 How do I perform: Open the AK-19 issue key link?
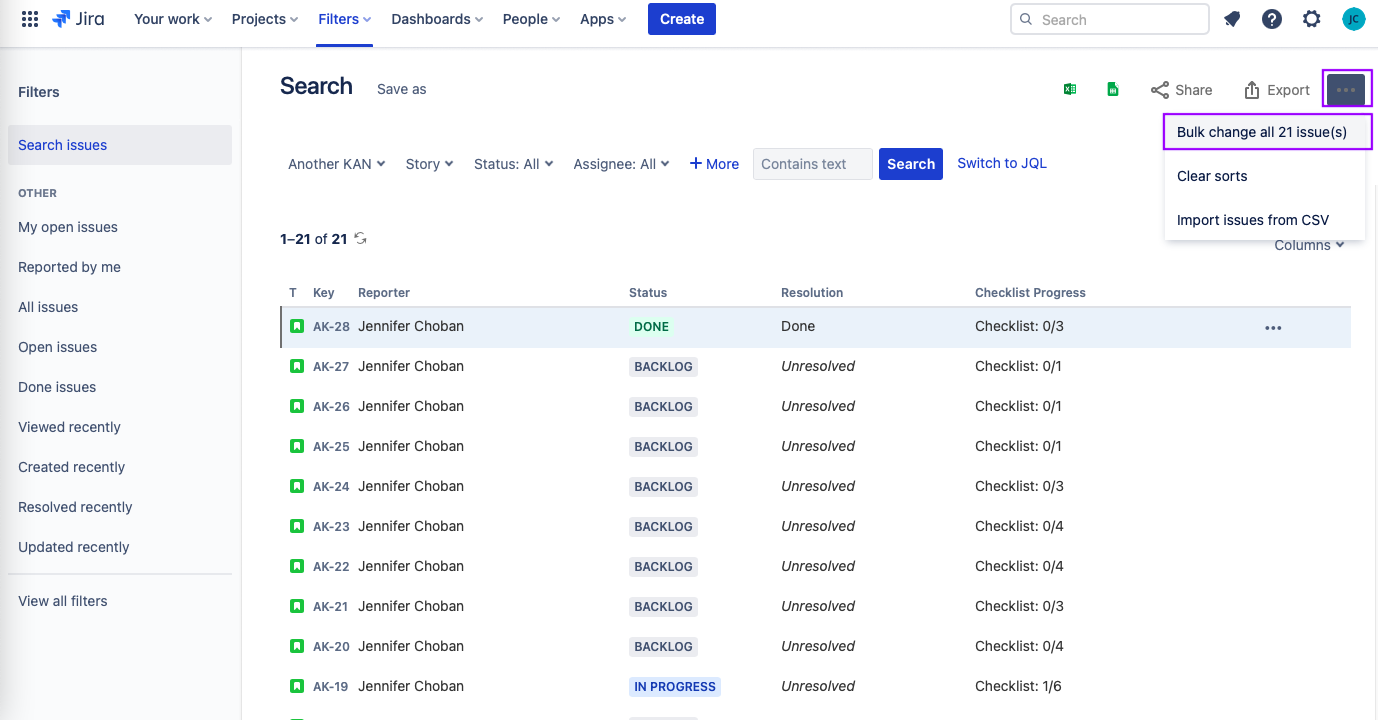[x=331, y=687]
